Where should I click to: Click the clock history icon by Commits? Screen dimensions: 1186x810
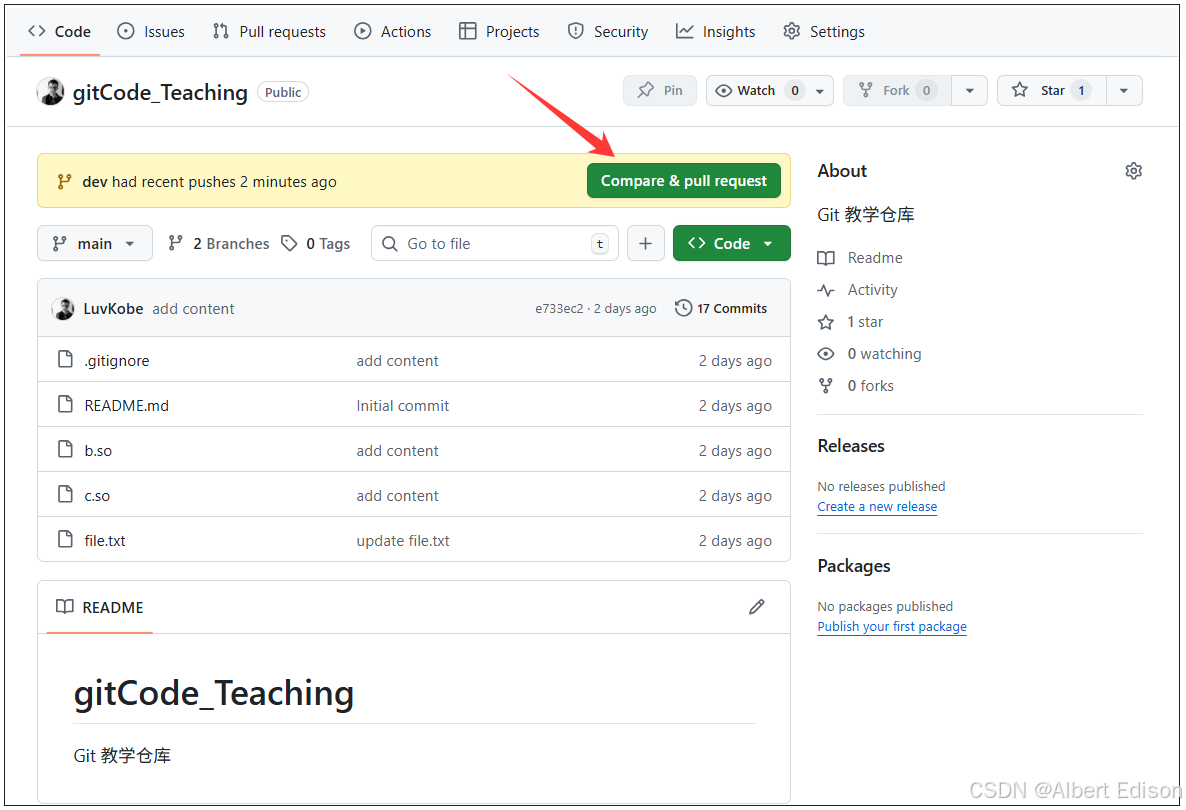pyautogui.click(x=683, y=308)
